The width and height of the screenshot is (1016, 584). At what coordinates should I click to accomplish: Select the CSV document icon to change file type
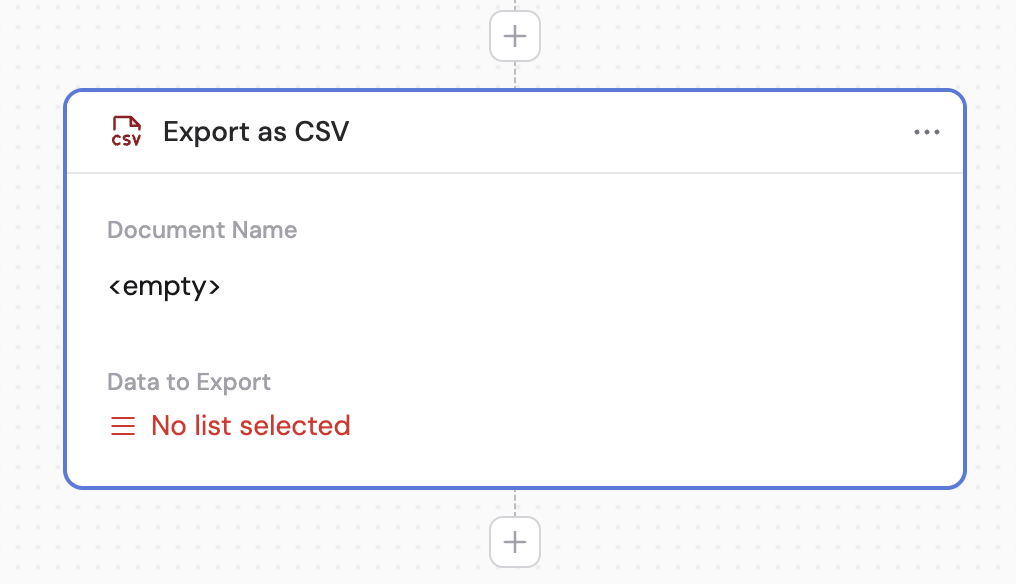click(126, 131)
